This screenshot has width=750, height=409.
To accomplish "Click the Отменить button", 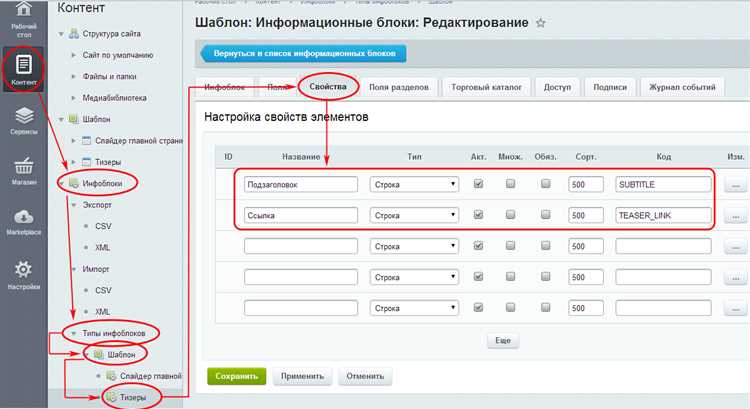I will tap(365, 376).
